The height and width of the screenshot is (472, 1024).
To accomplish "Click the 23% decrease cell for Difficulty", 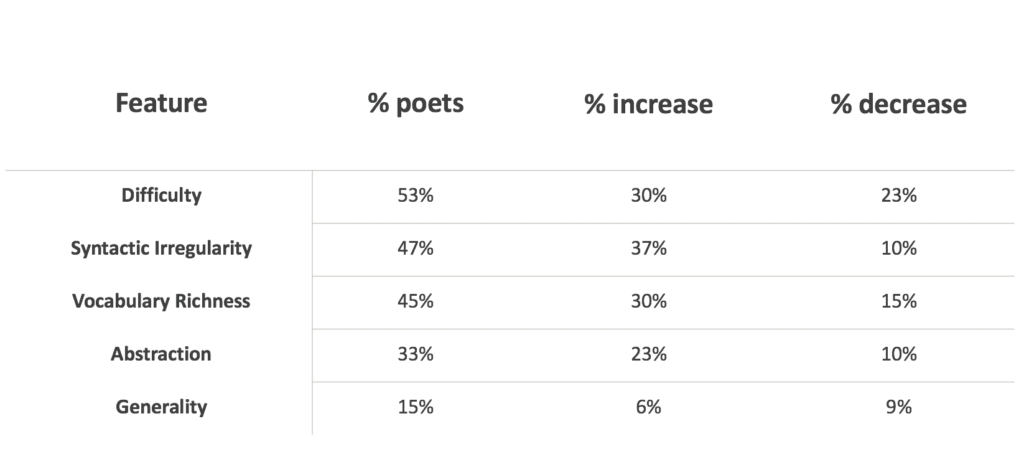I will pos(899,195).
